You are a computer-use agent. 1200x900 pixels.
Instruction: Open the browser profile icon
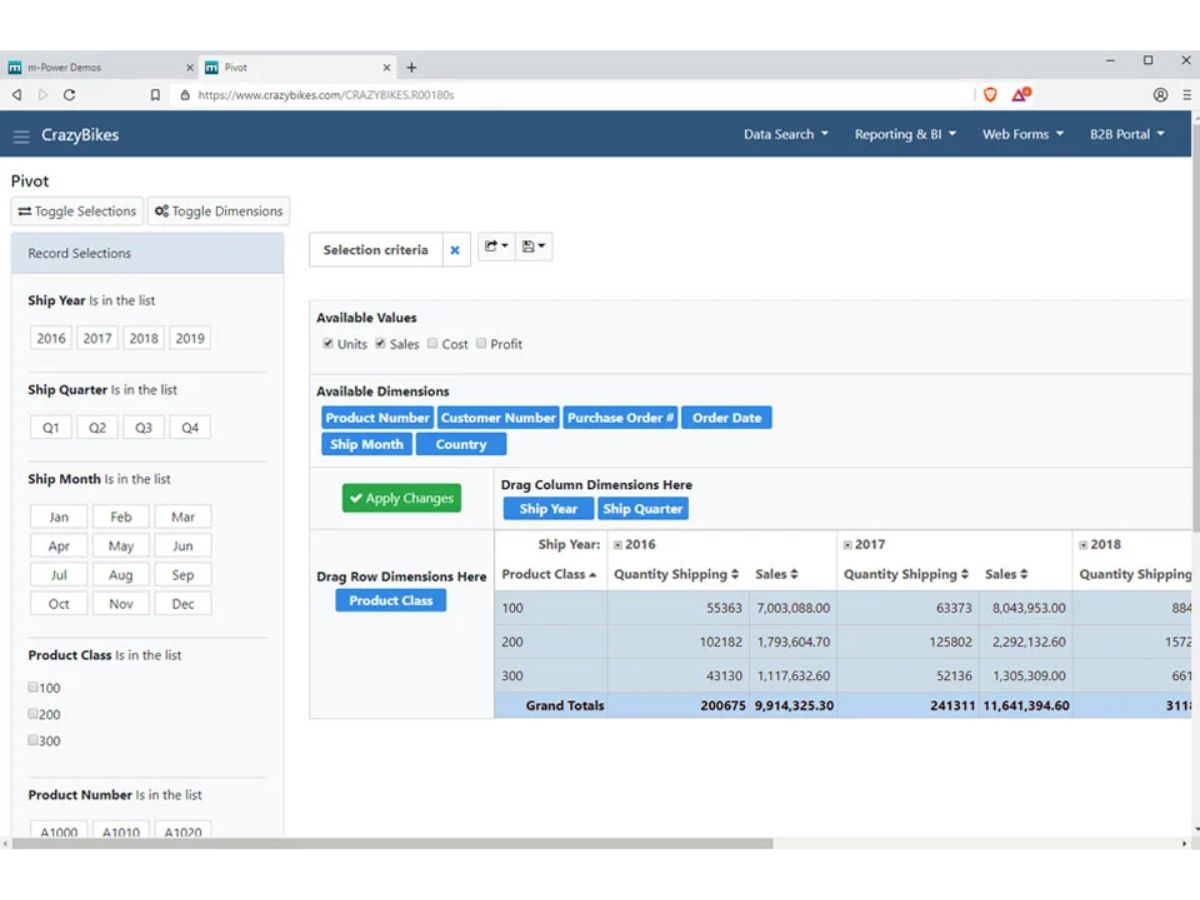(x=1160, y=95)
